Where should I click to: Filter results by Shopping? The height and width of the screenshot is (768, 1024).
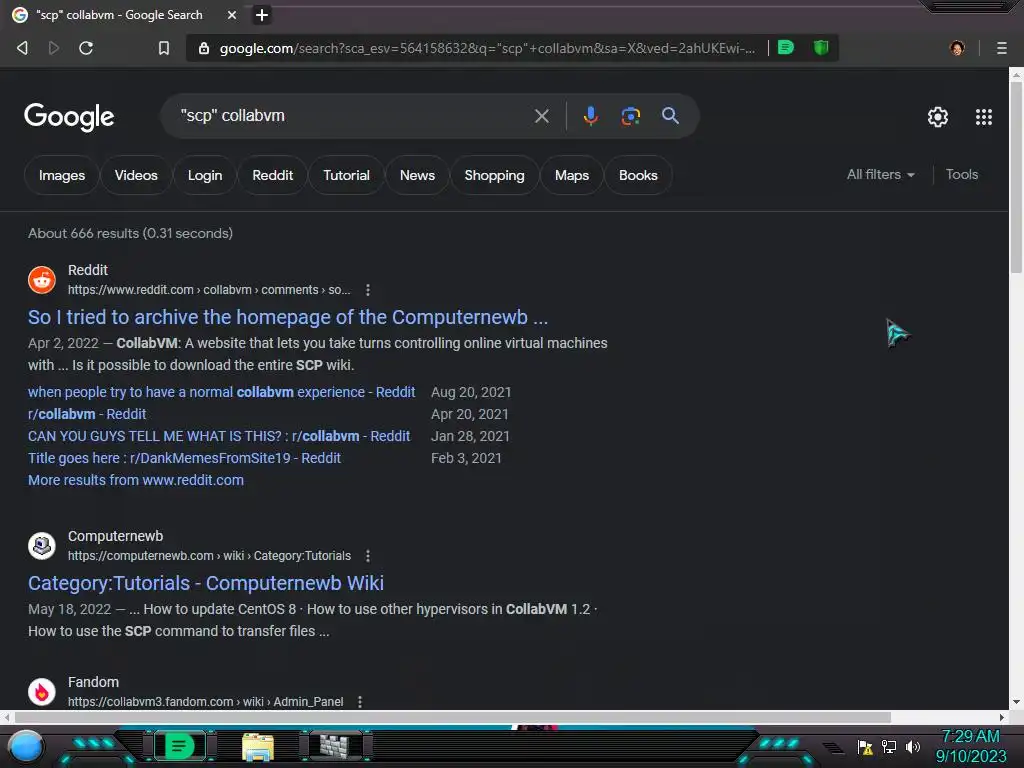(x=494, y=175)
